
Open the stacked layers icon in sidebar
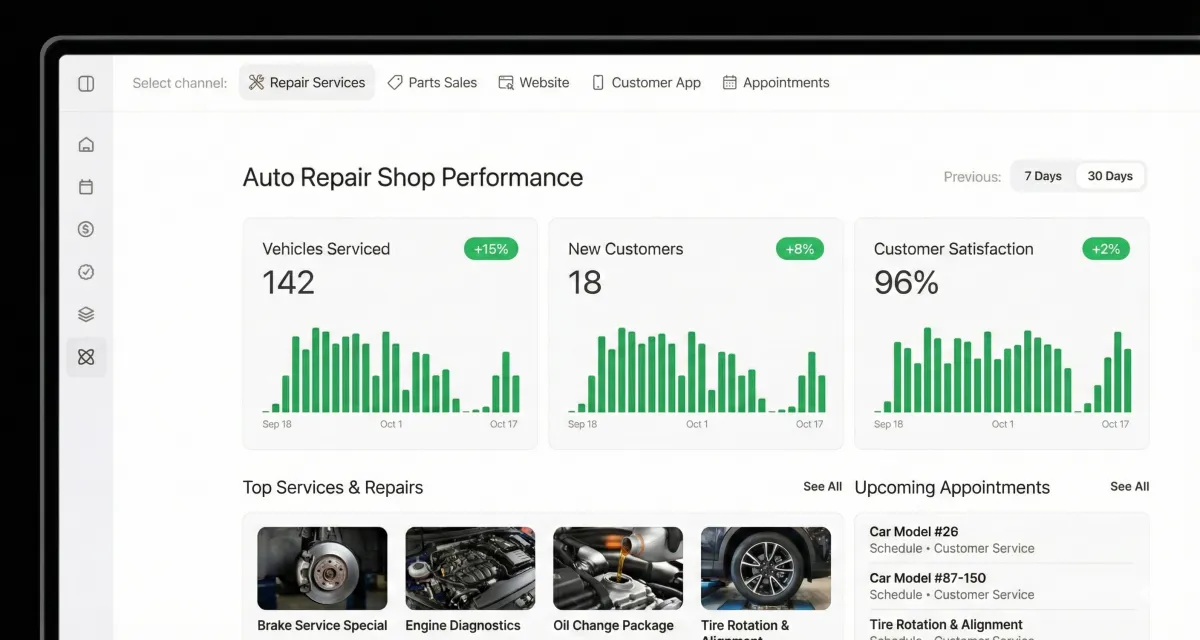pyautogui.click(x=86, y=314)
